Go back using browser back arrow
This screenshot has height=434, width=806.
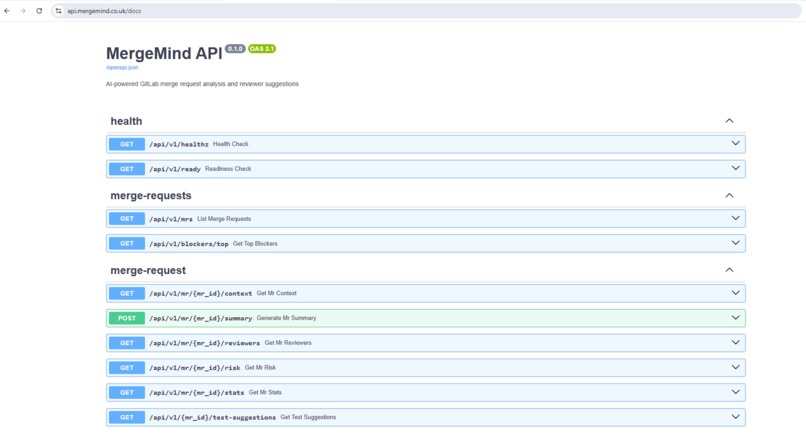point(7,11)
